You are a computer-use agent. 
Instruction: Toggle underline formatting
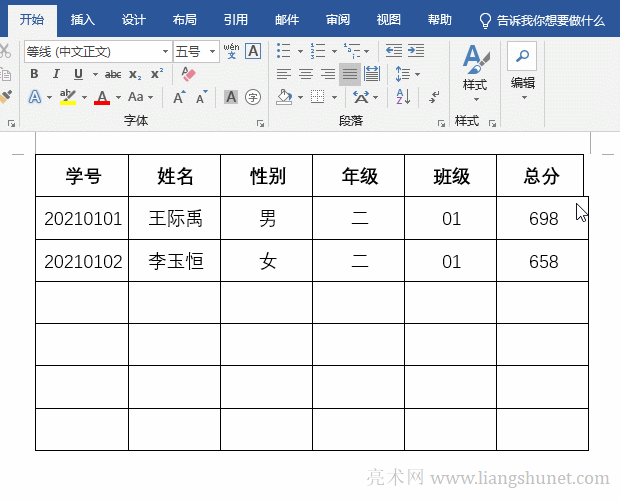pos(78,74)
